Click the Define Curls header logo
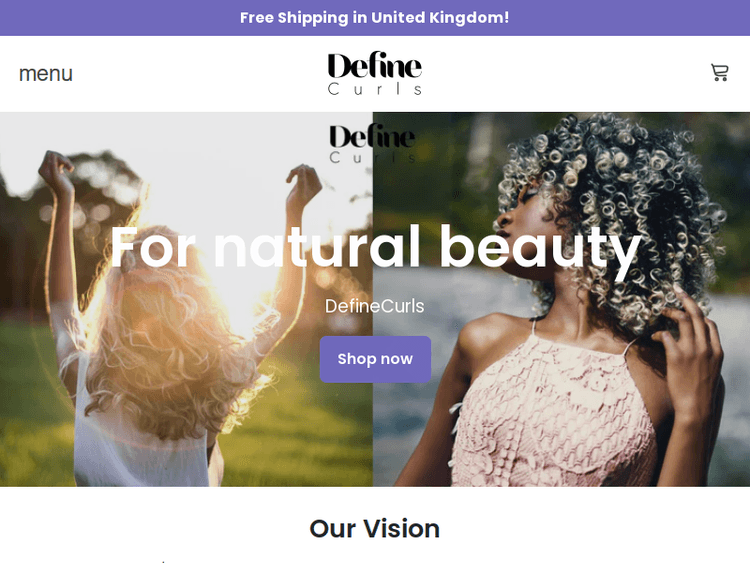750x563 pixels. point(375,74)
